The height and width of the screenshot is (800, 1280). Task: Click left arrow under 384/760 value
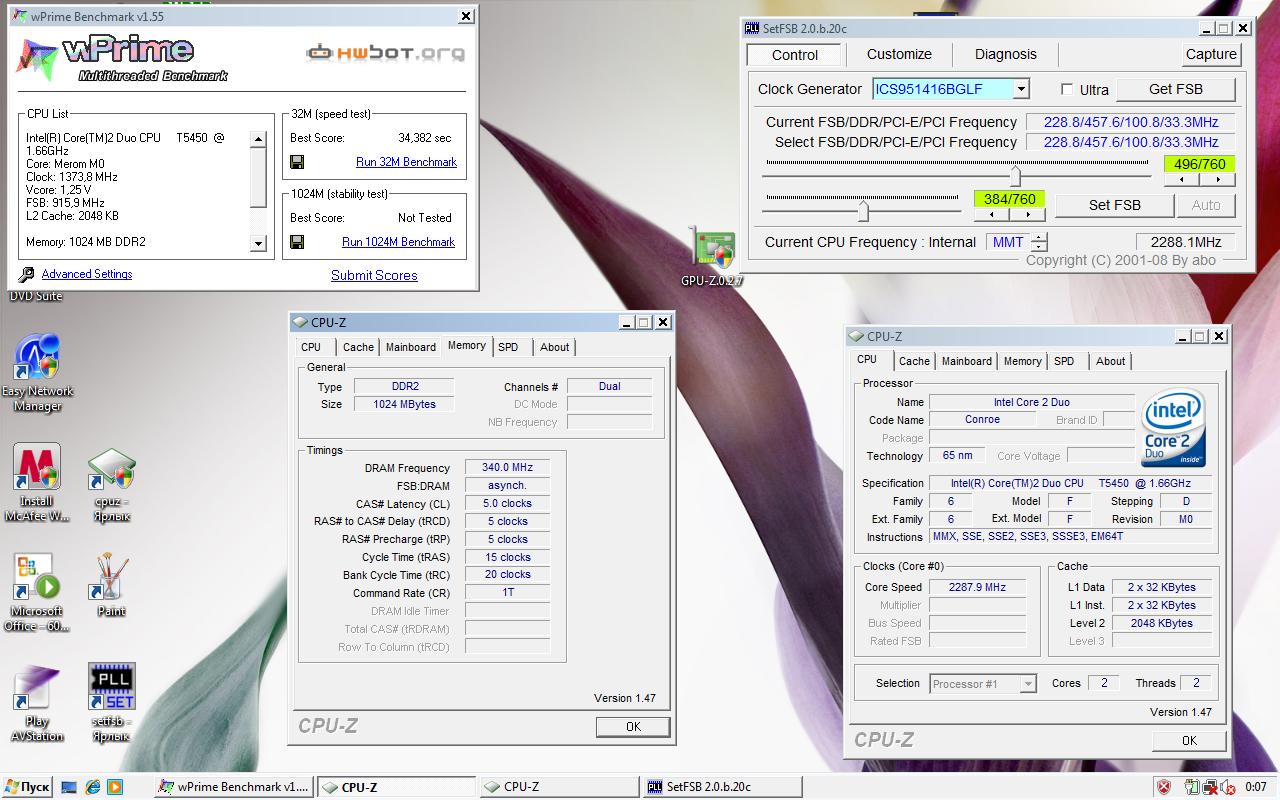[992, 215]
